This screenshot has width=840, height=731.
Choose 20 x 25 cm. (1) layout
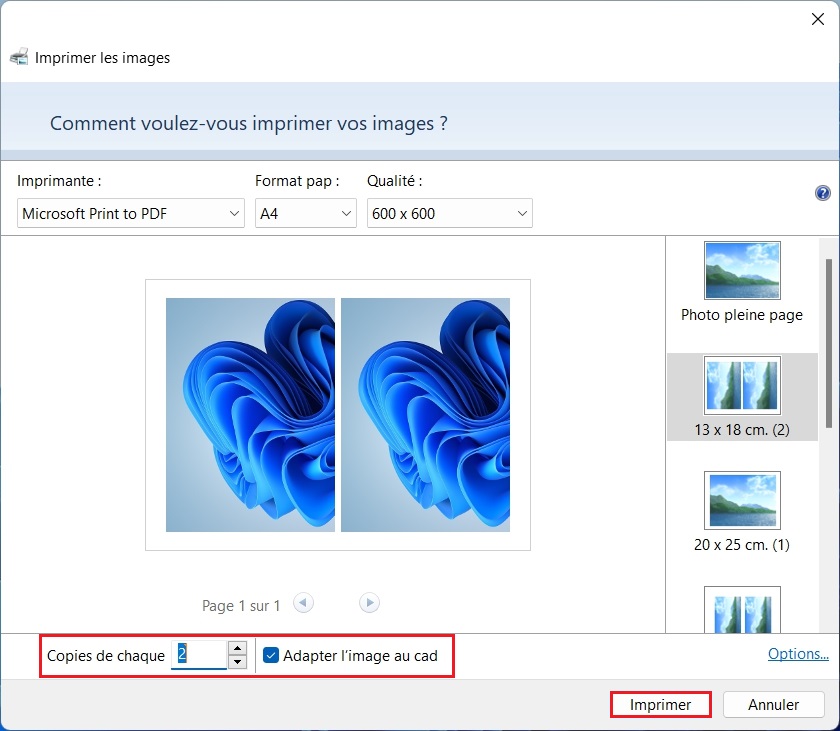coord(742,512)
